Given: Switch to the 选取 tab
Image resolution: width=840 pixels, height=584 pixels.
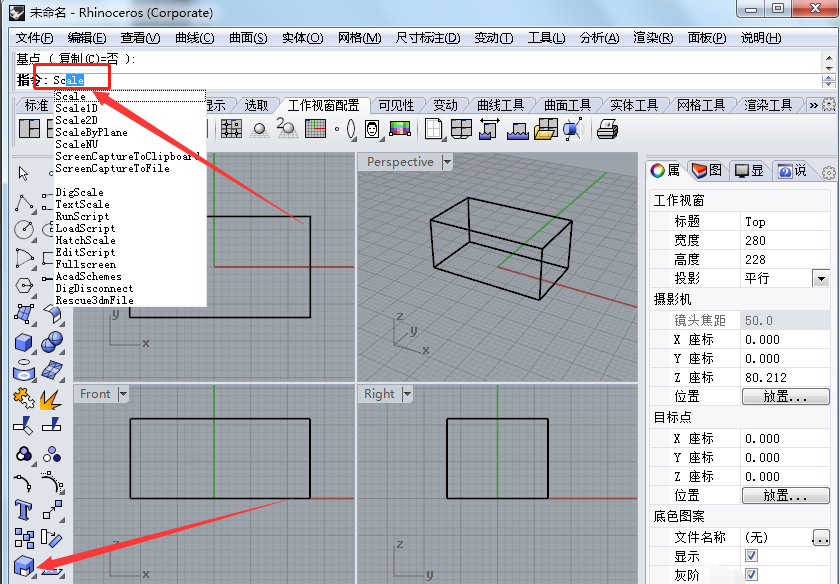Looking at the screenshot, I should click(x=256, y=105).
